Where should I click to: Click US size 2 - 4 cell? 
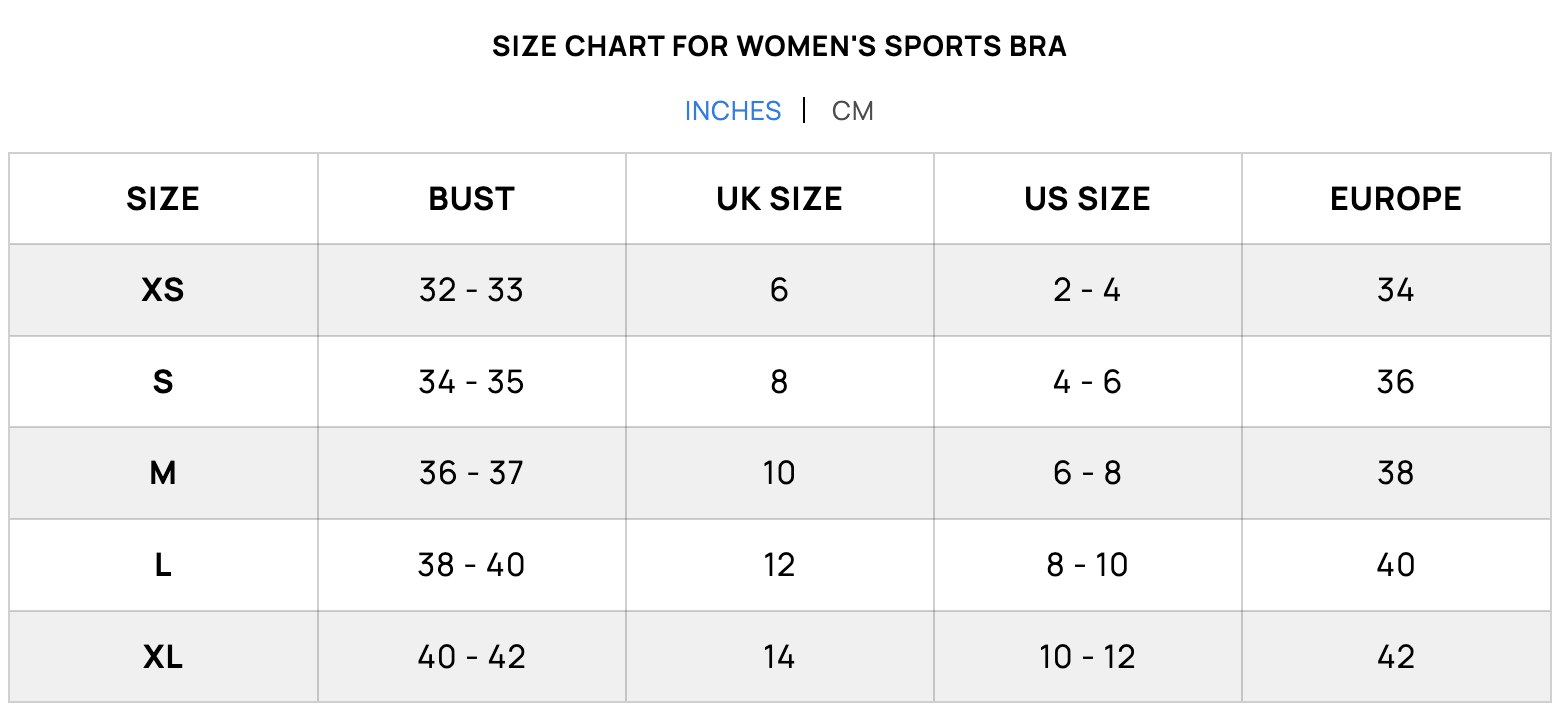click(x=1087, y=290)
